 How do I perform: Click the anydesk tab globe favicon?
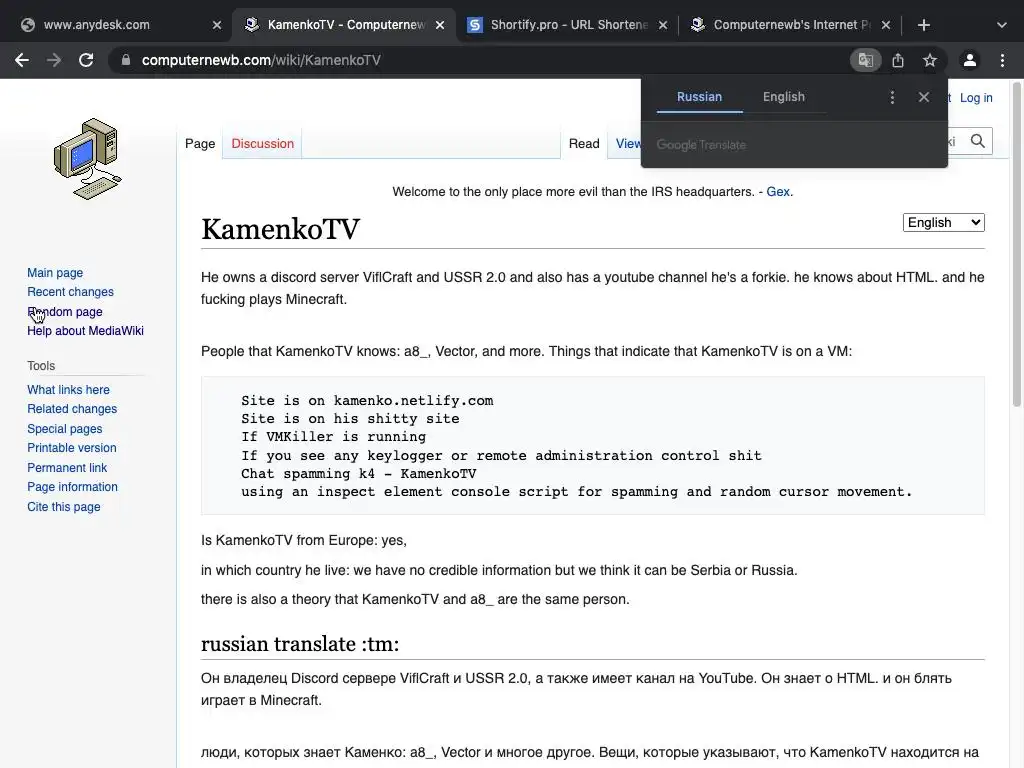click(27, 25)
